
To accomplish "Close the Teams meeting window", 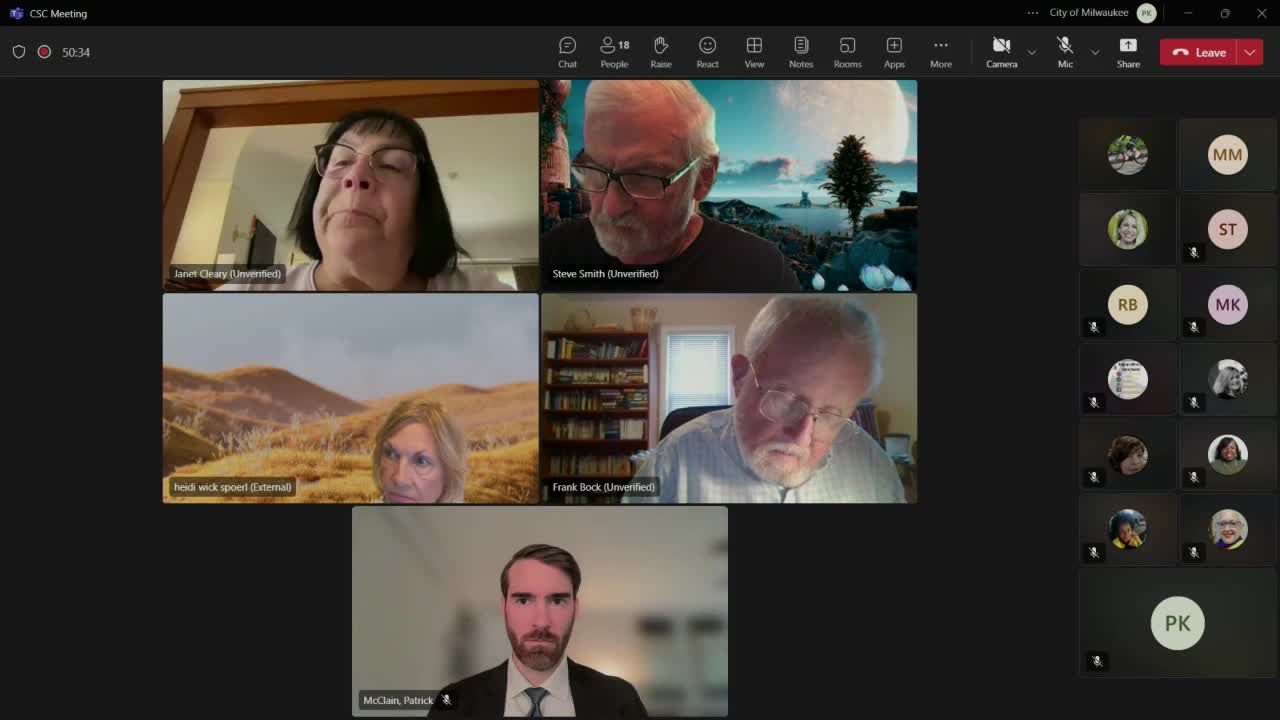I will click(x=1262, y=13).
